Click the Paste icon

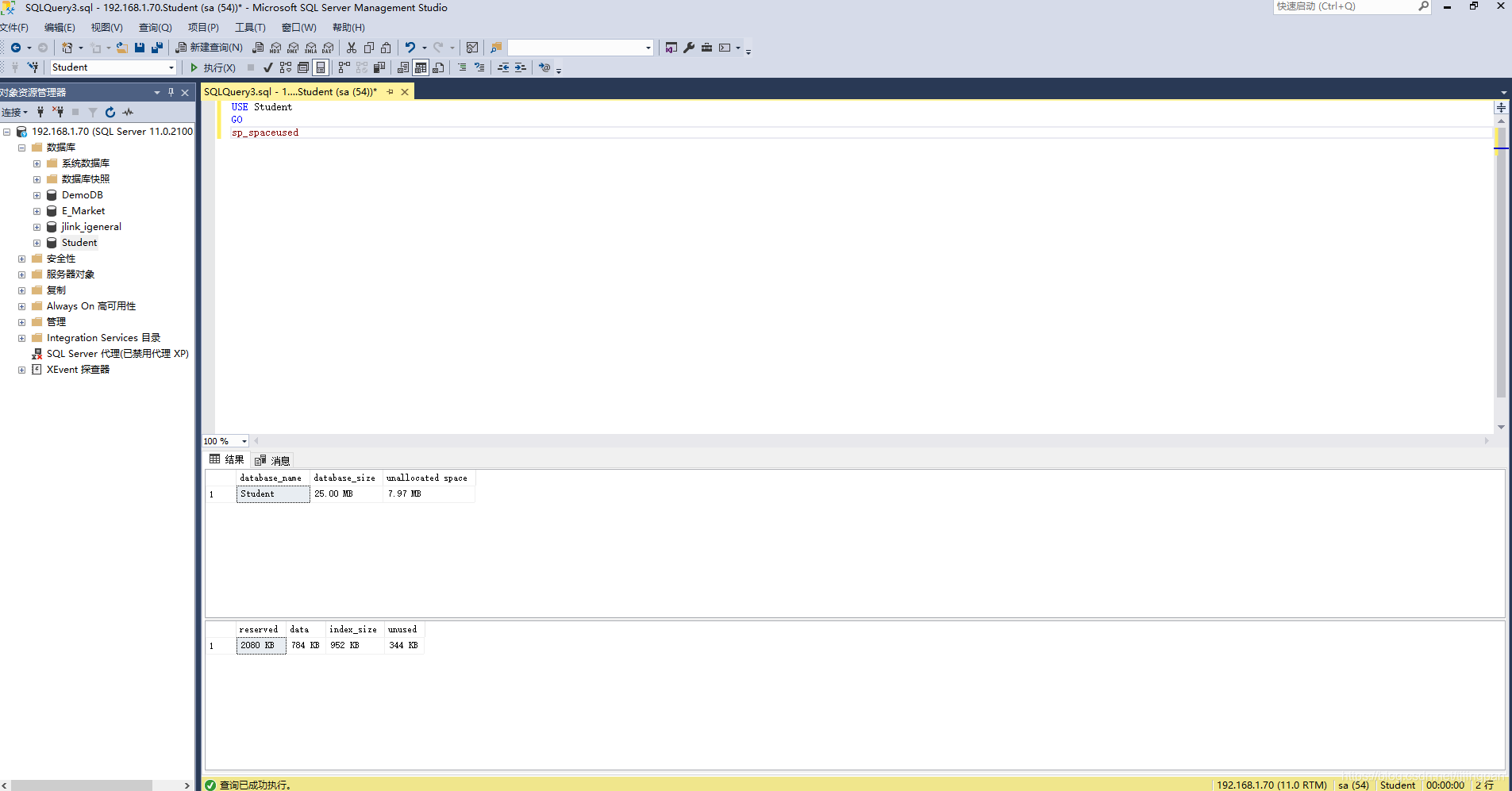387,48
